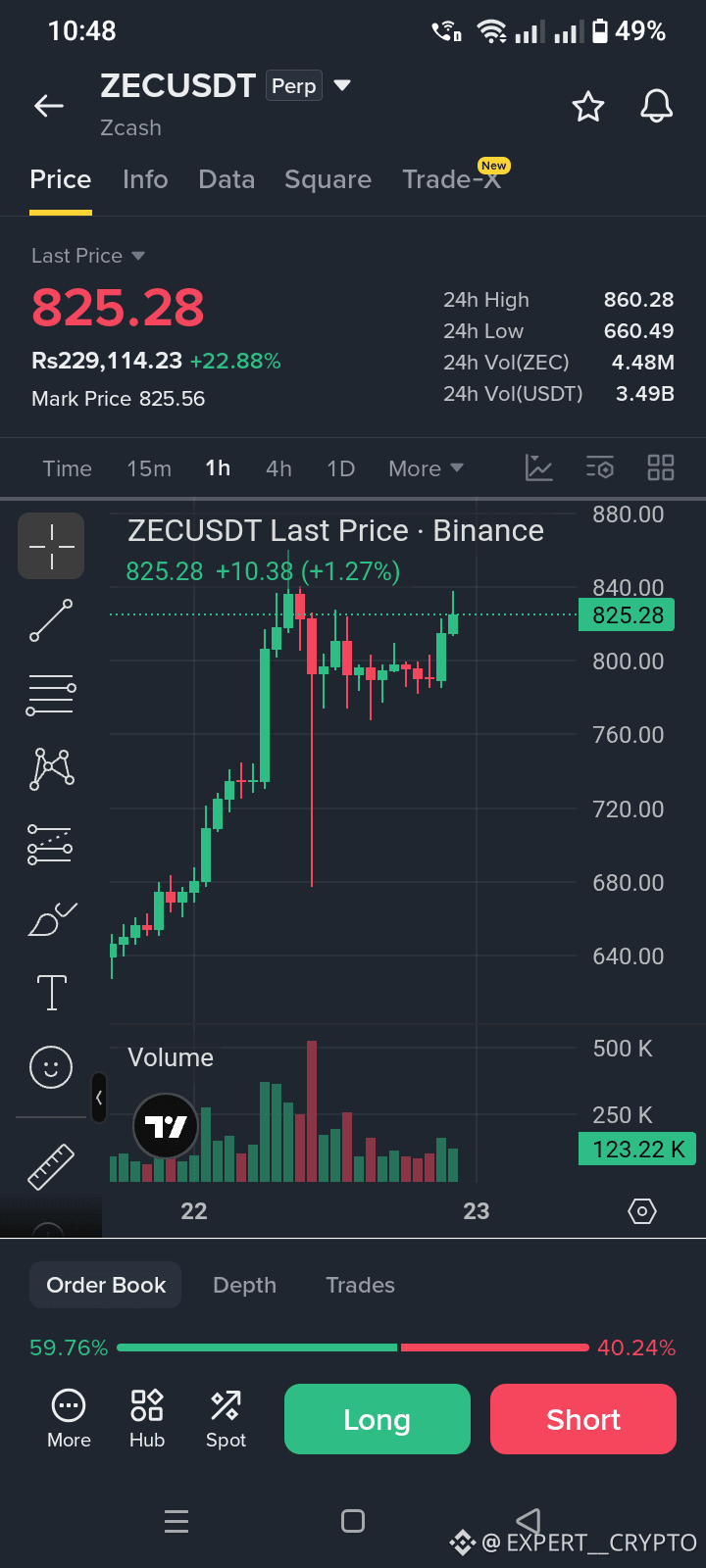
Task: Select the long position projection tool
Action: [51, 844]
